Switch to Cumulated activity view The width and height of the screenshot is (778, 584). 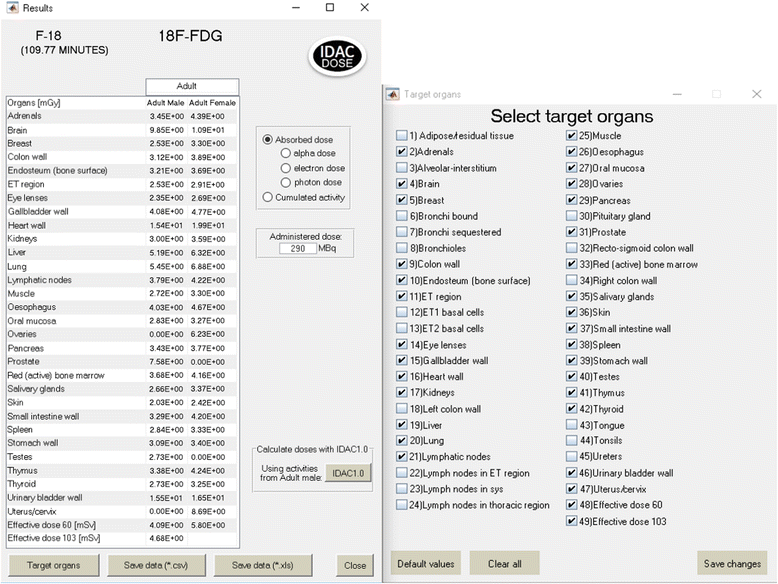pos(267,197)
